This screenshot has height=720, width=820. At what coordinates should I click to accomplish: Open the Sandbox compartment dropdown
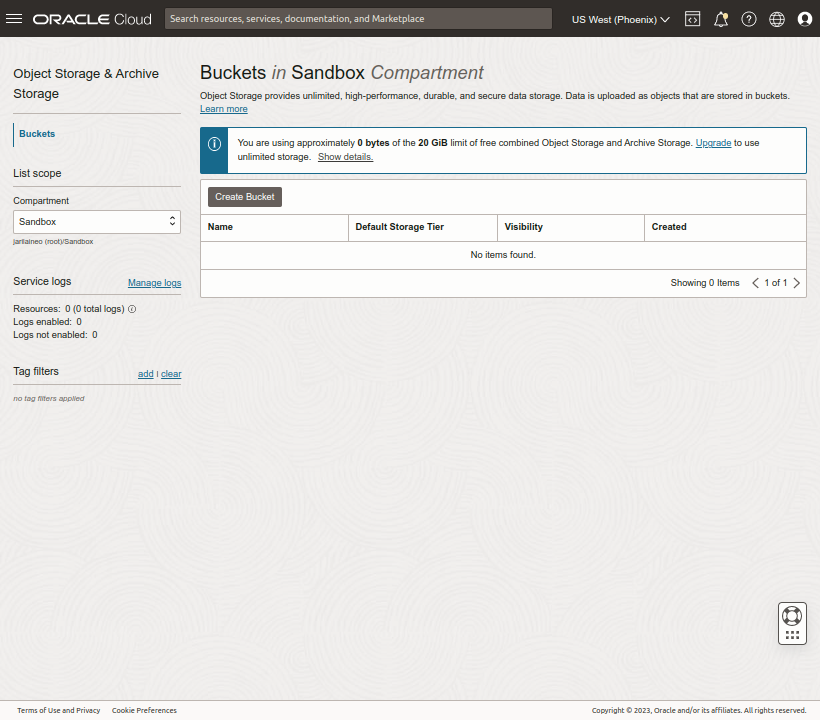(x=96, y=221)
